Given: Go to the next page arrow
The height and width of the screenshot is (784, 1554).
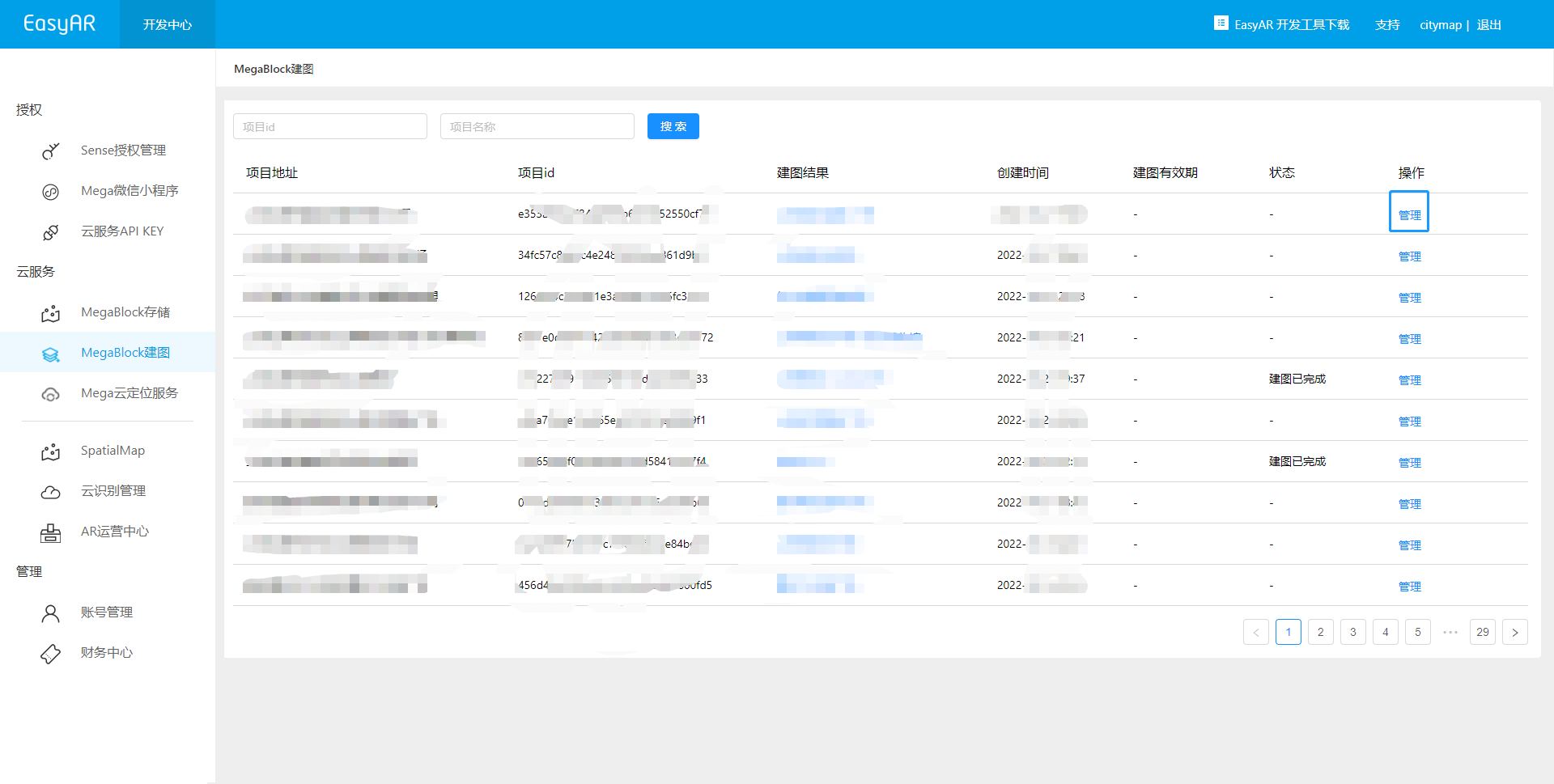Looking at the screenshot, I should (x=1514, y=632).
